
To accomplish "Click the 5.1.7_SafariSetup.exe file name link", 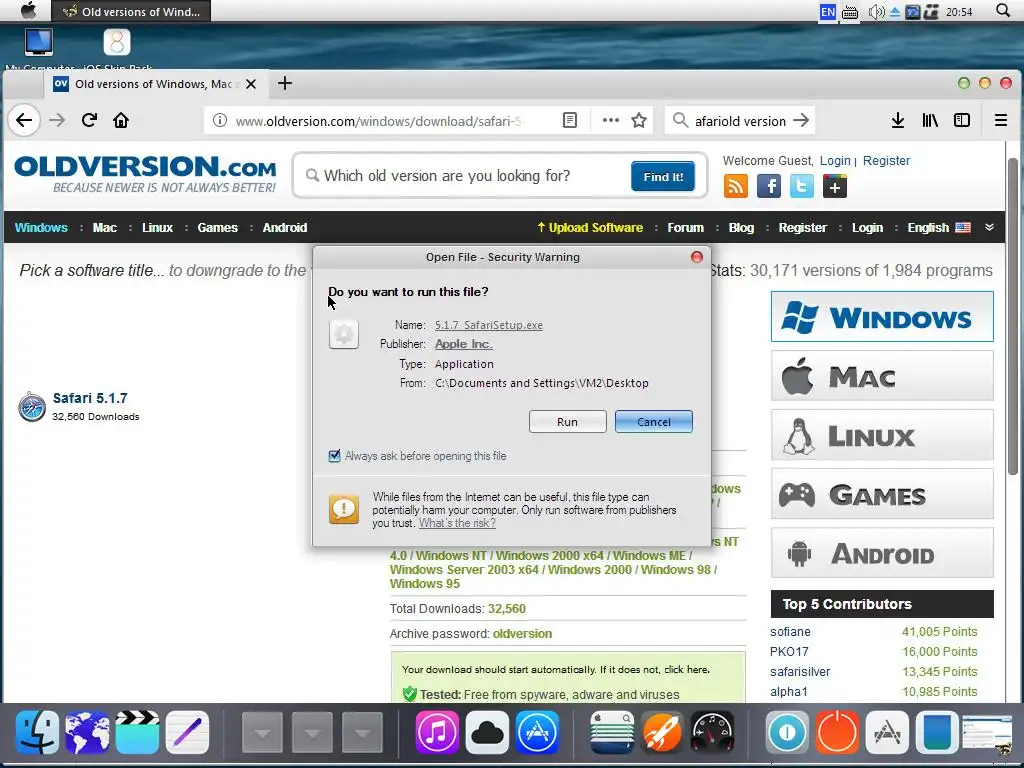I will (x=488, y=325).
